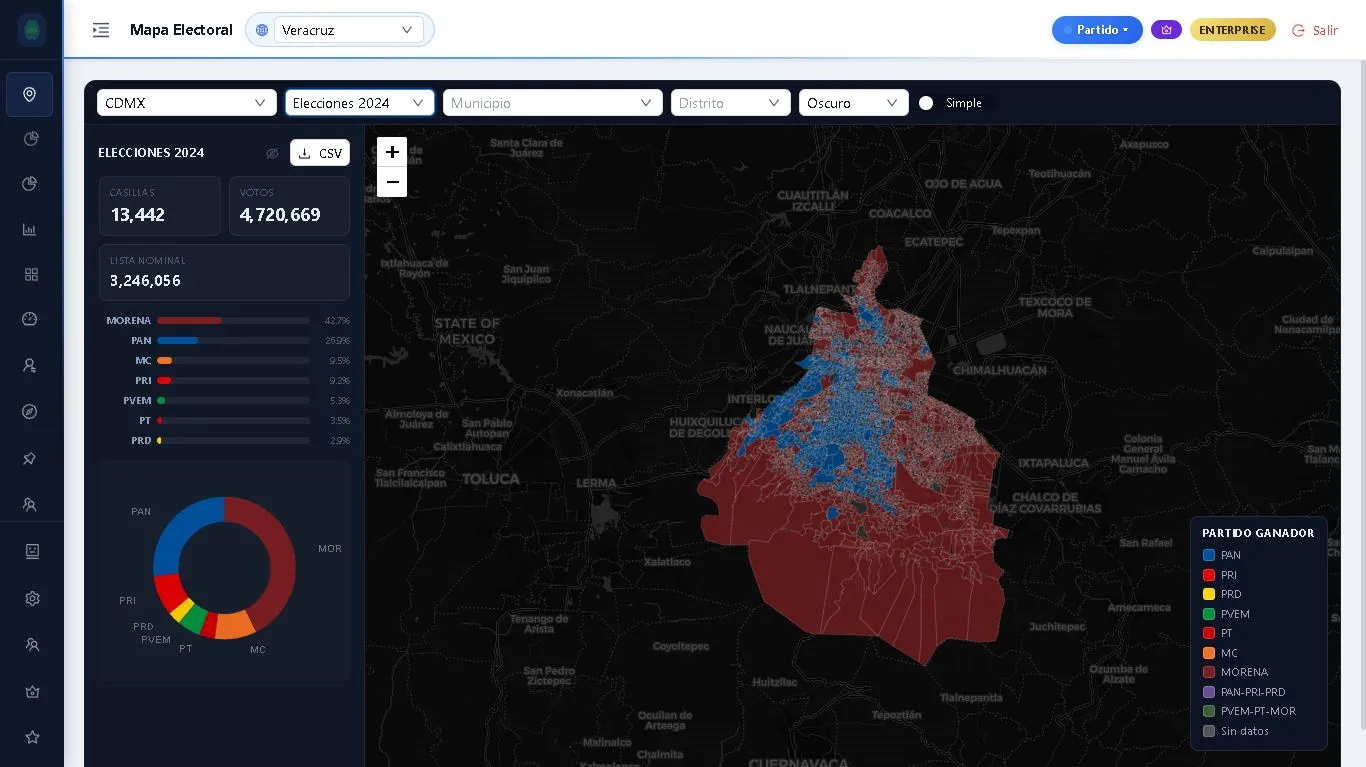Open the bar chart sidebar section
Screen dimensions: 1366x767
pos(29,229)
